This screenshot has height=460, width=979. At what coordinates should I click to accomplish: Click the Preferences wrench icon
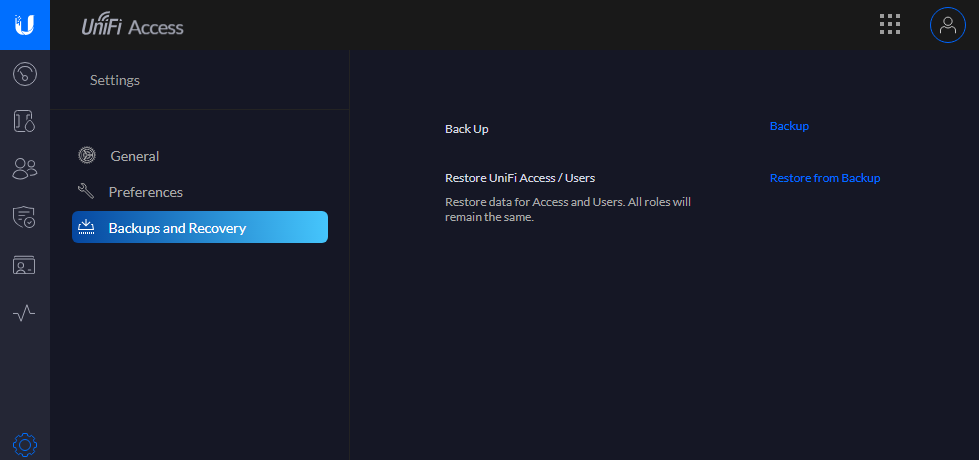86,191
